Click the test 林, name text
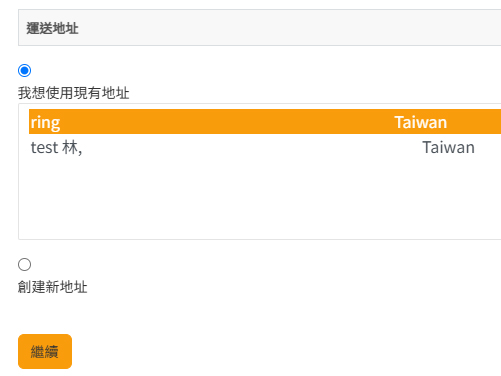Screen dimensions: 501x376 (x=56, y=148)
